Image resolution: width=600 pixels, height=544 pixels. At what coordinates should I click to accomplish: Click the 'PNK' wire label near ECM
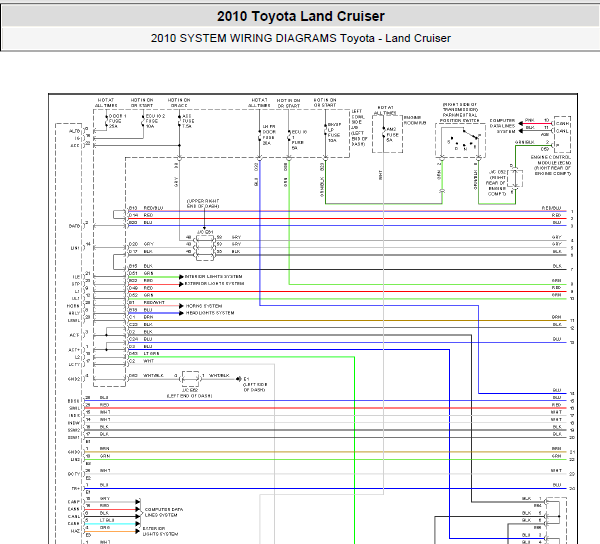coord(530,120)
